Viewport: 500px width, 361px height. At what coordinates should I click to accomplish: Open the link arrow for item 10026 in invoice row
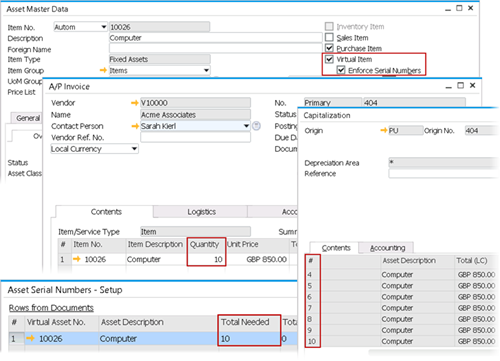77,259
